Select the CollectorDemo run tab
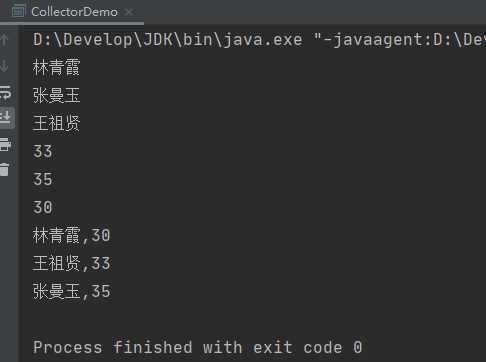 (x=74, y=12)
